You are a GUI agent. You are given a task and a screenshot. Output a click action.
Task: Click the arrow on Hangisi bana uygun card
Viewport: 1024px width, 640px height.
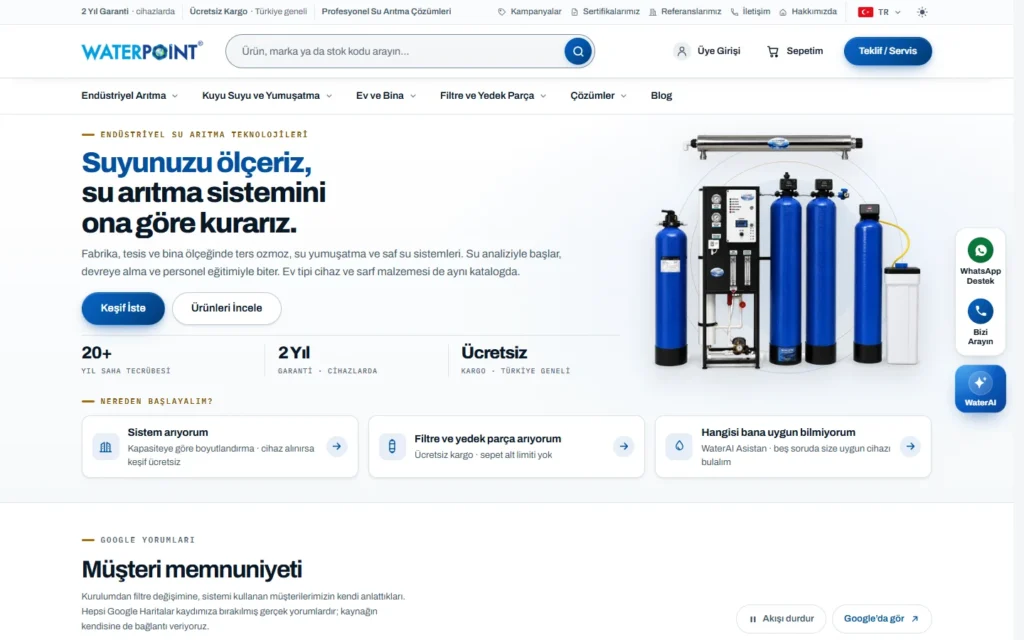(x=910, y=447)
